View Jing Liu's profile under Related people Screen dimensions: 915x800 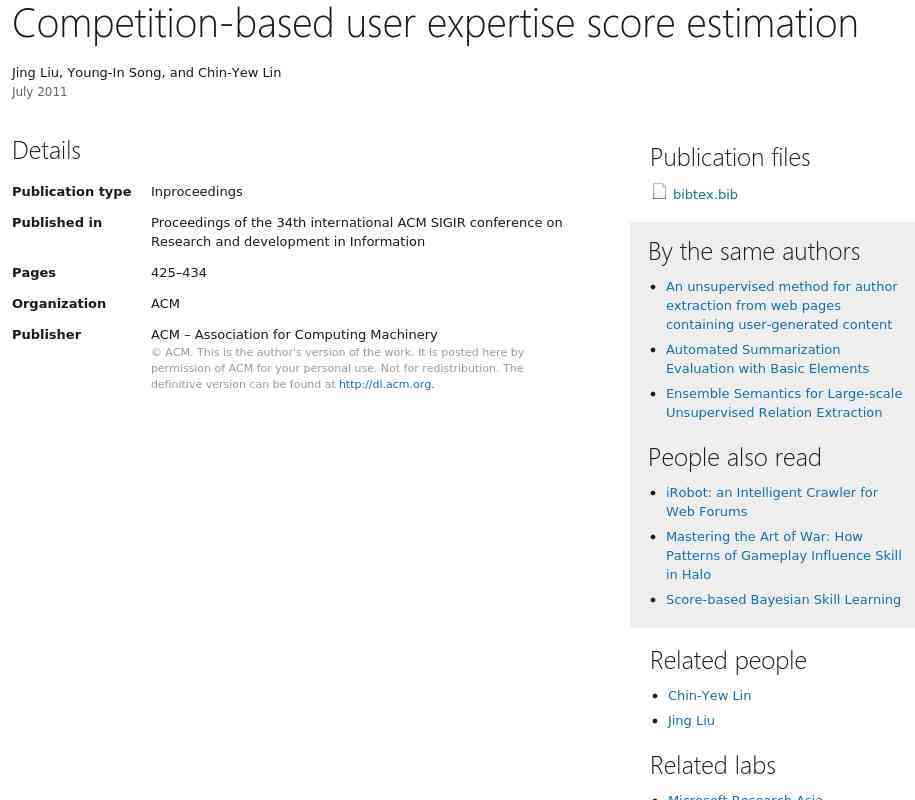(691, 721)
